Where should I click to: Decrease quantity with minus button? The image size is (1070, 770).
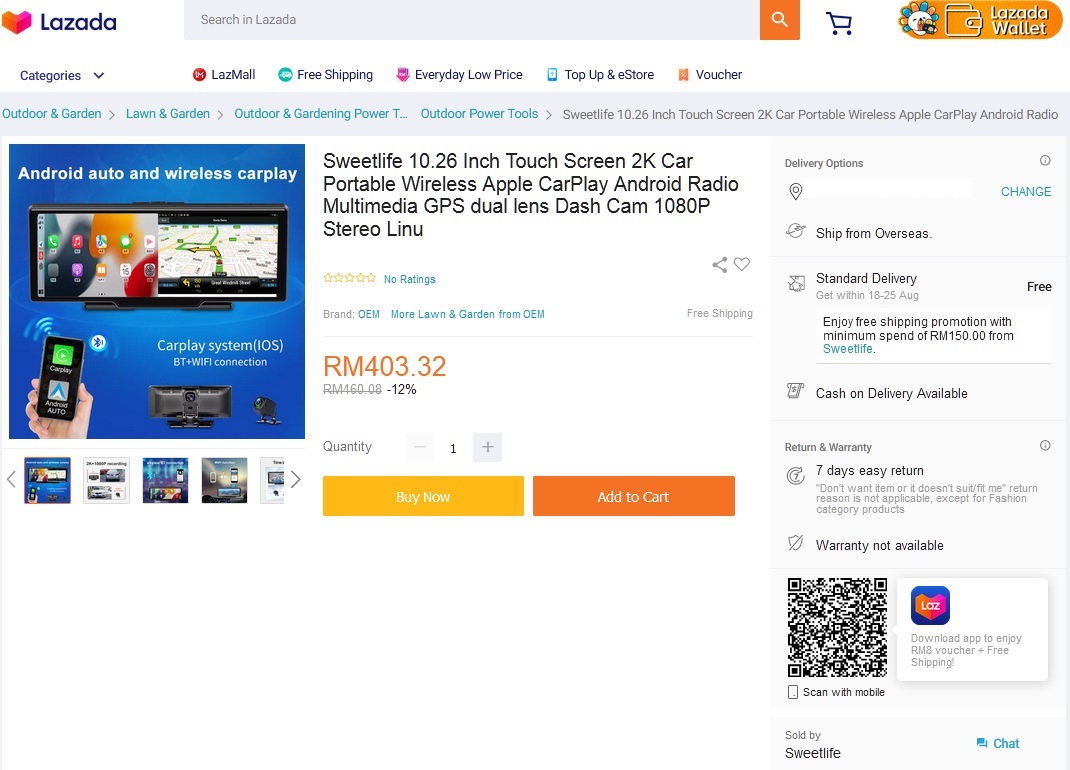(x=420, y=447)
